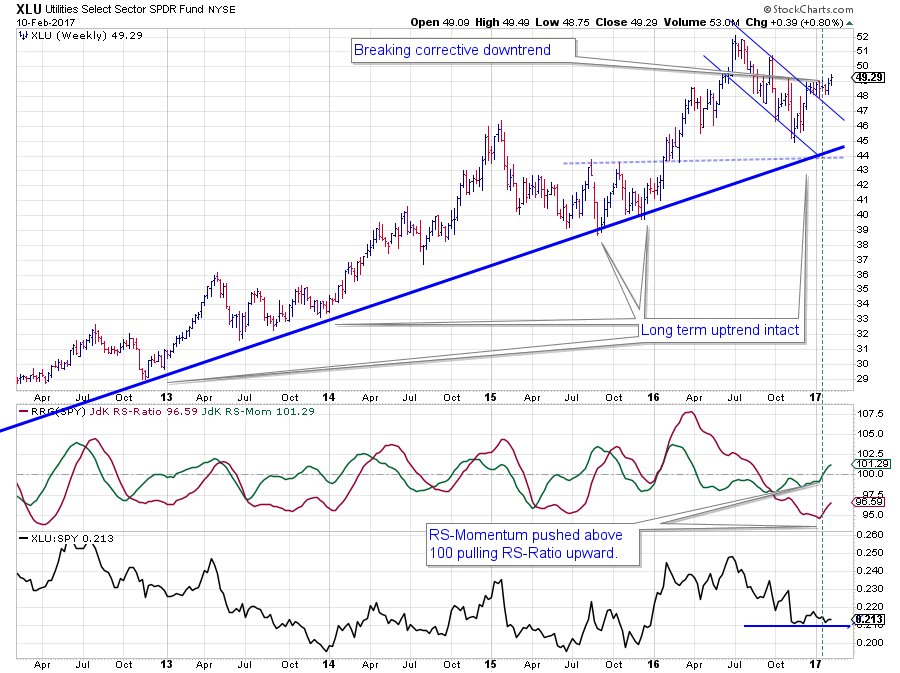Click the 107.5 label on RRG axis
This screenshot has height=673, width=900.
click(x=870, y=414)
